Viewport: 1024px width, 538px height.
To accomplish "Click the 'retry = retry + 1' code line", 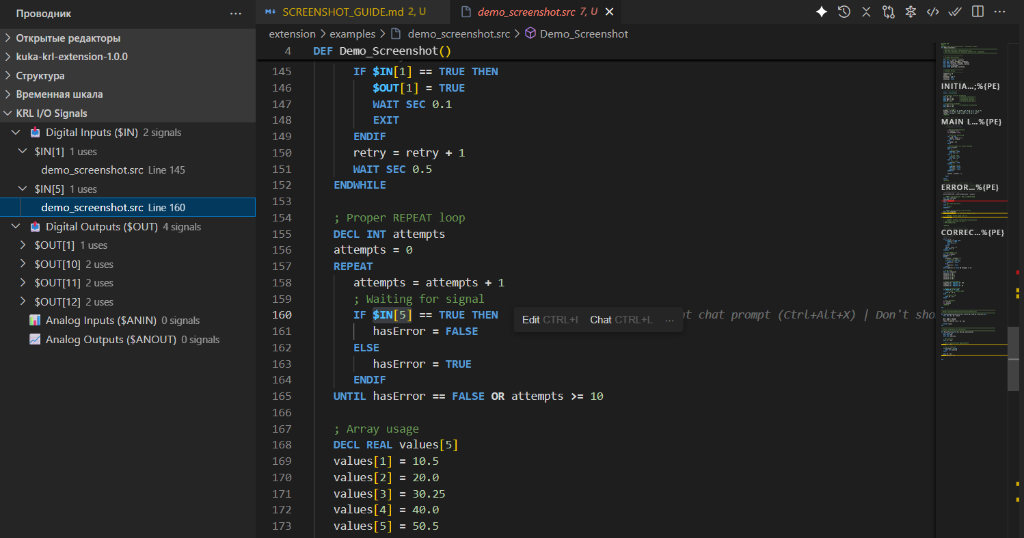I will pyautogui.click(x=409, y=153).
